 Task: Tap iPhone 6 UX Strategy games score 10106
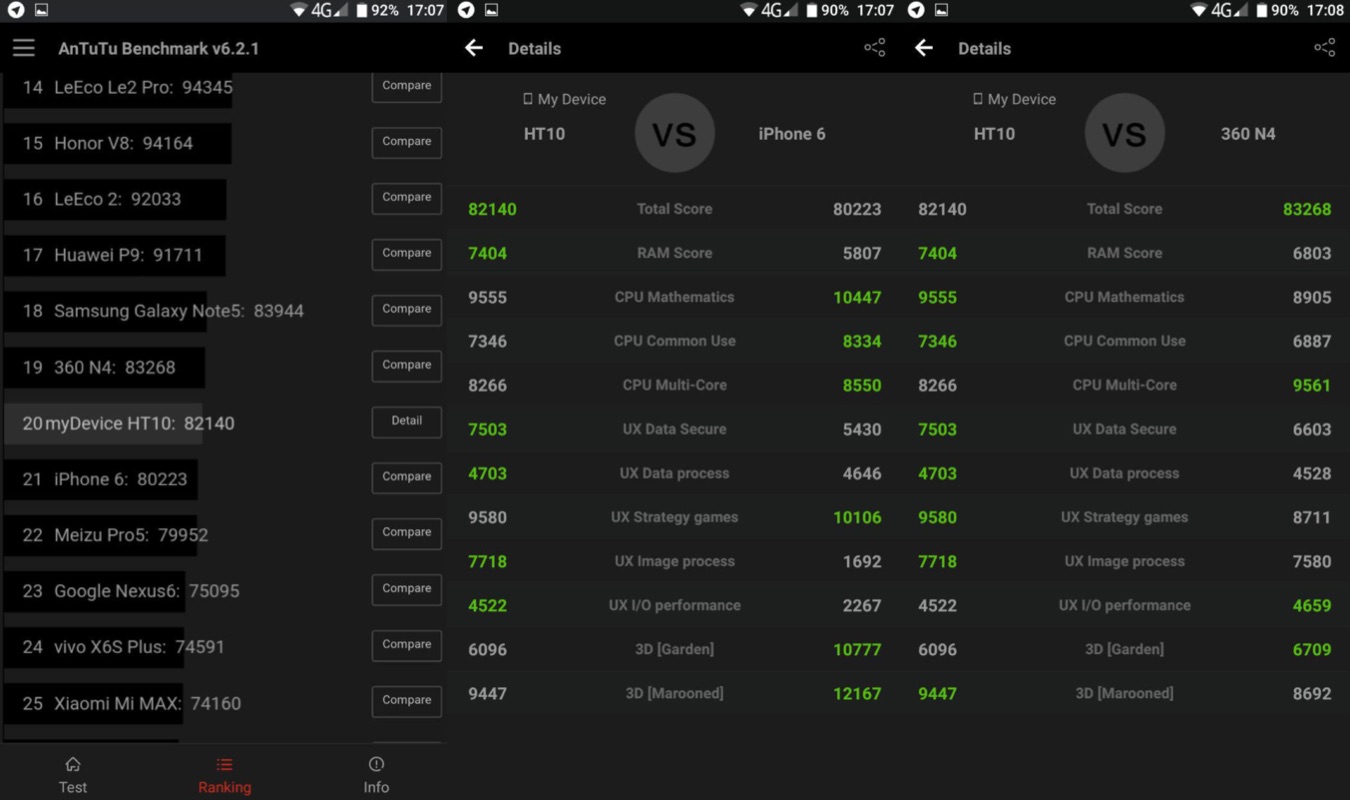(857, 517)
